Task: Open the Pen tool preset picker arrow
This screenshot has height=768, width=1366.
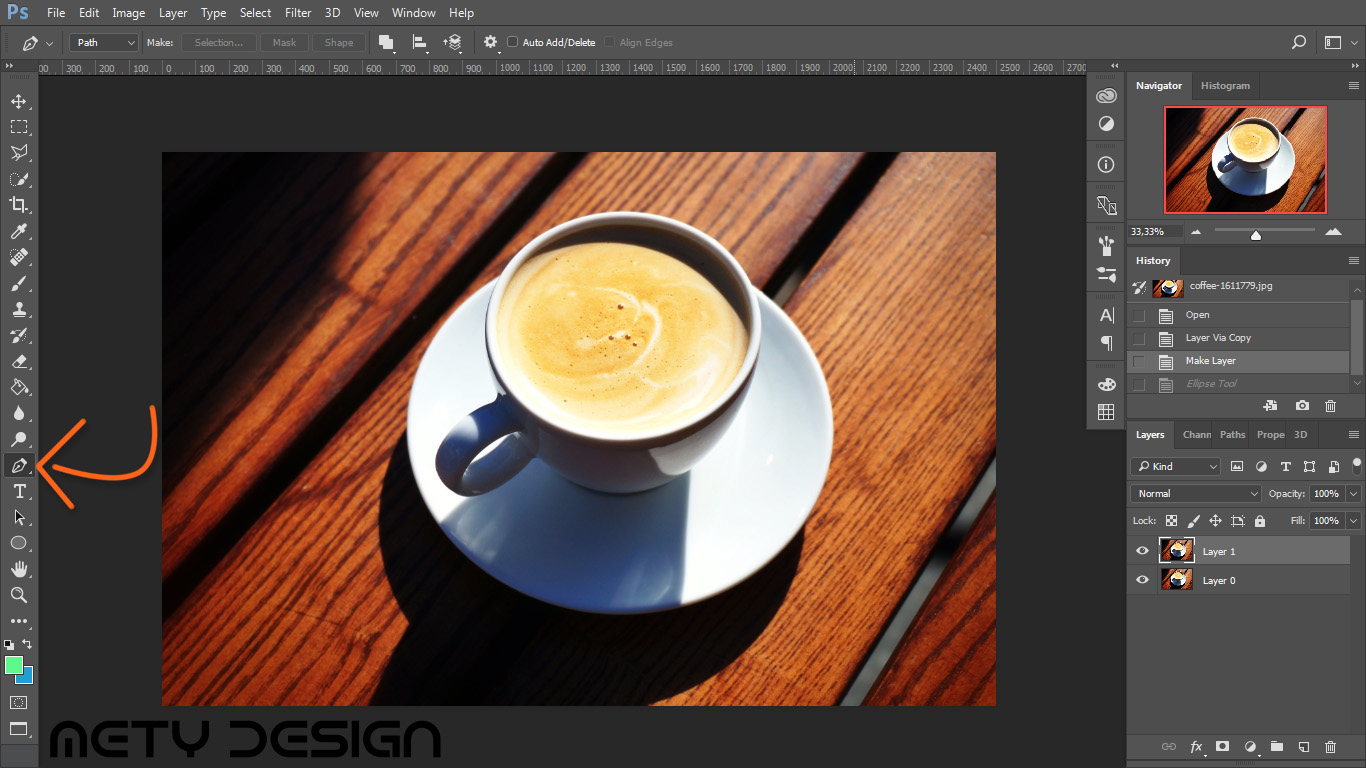Action: 50,43
